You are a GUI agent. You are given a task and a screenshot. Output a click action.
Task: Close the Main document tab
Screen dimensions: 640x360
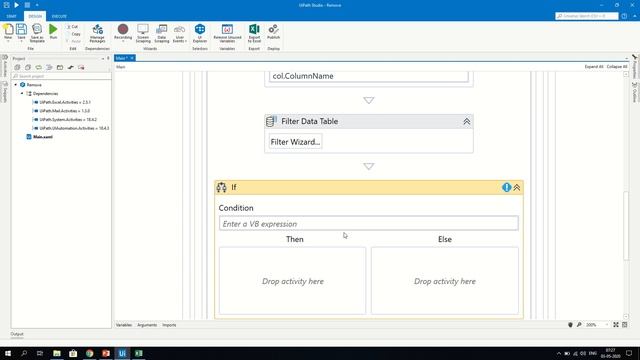coord(132,58)
